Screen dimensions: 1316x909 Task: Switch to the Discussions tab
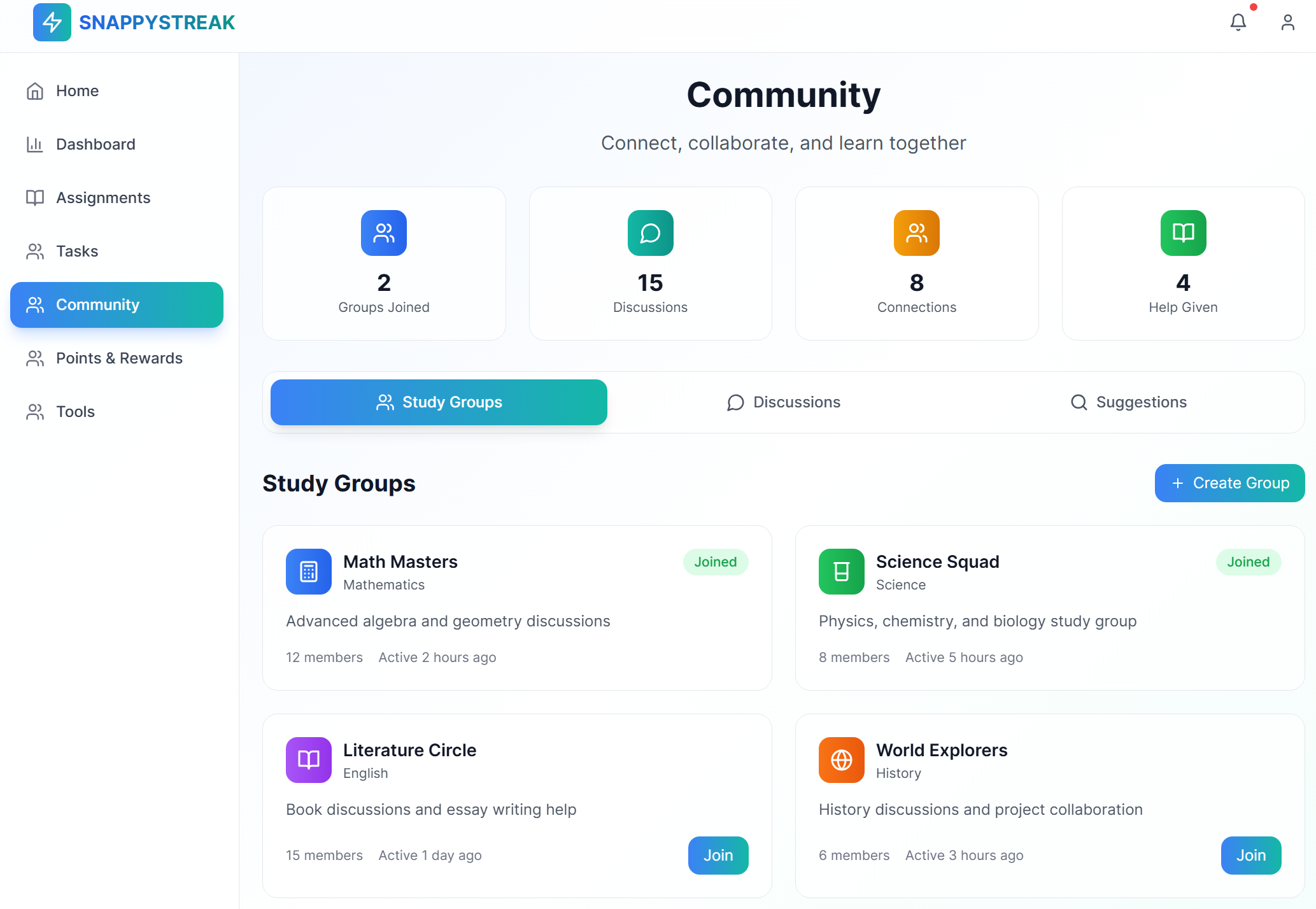784,402
